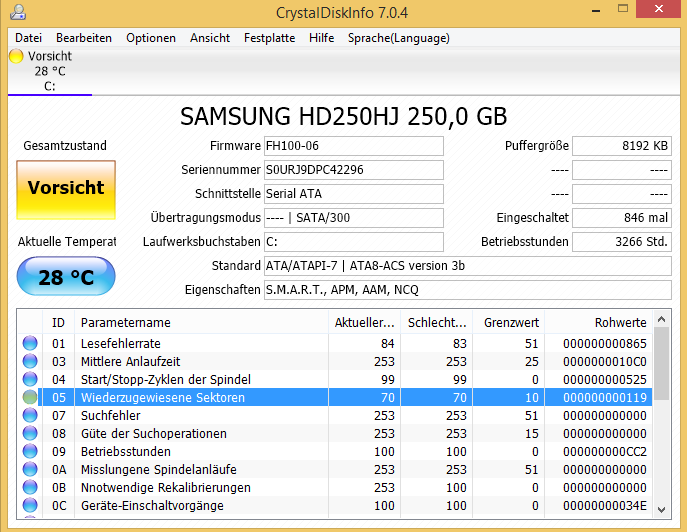The image size is (687, 532).
Task: Select the Suchfehler row name
Action: [x=110, y=415]
